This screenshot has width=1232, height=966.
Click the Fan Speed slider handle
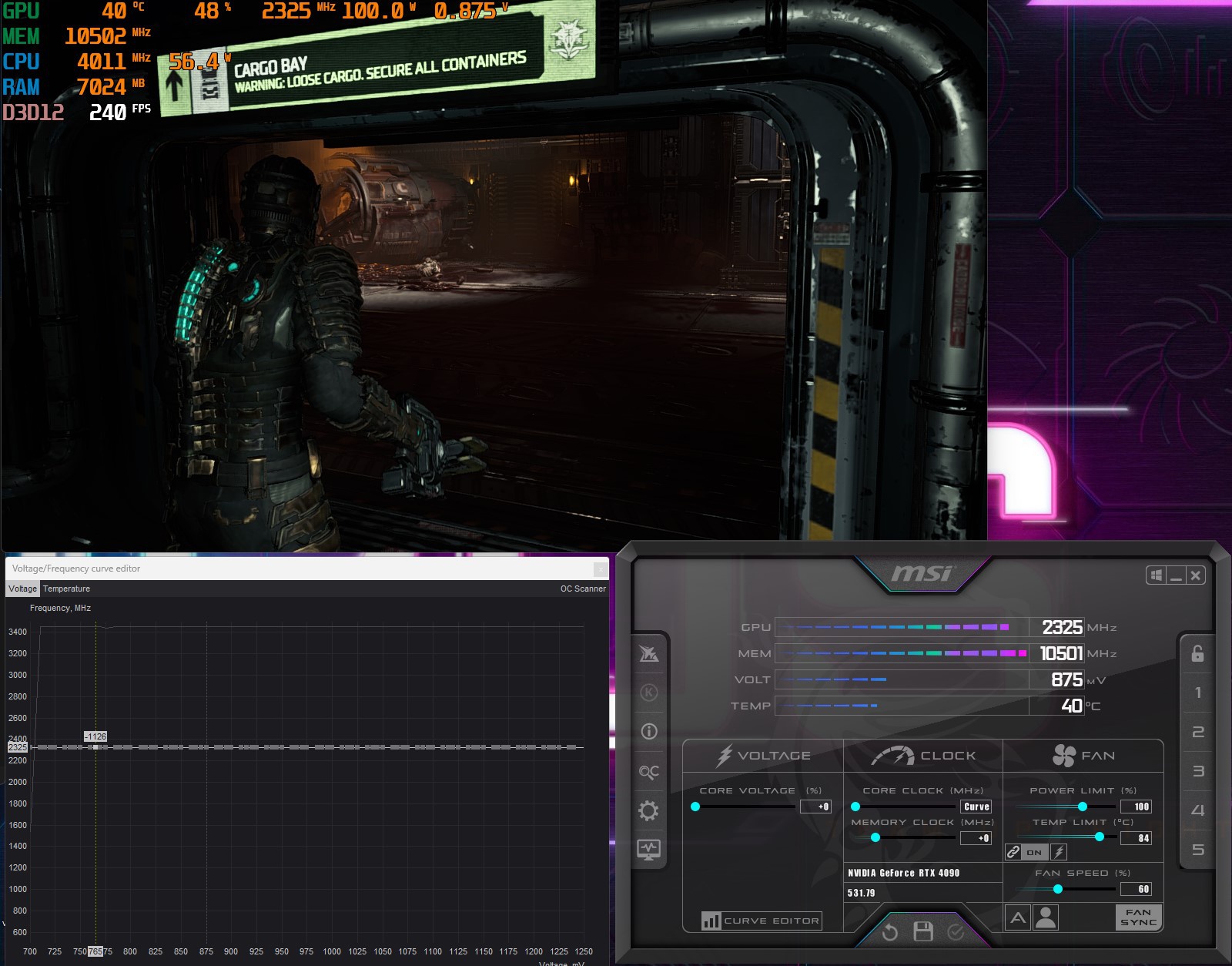click(1058, 889)
